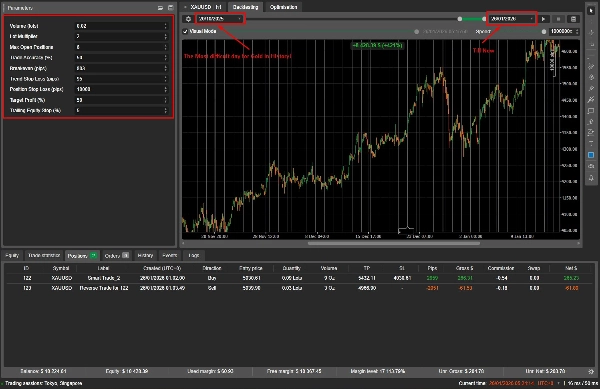
Task: Click the date range slider end handle
Action: tap(484, 19)
